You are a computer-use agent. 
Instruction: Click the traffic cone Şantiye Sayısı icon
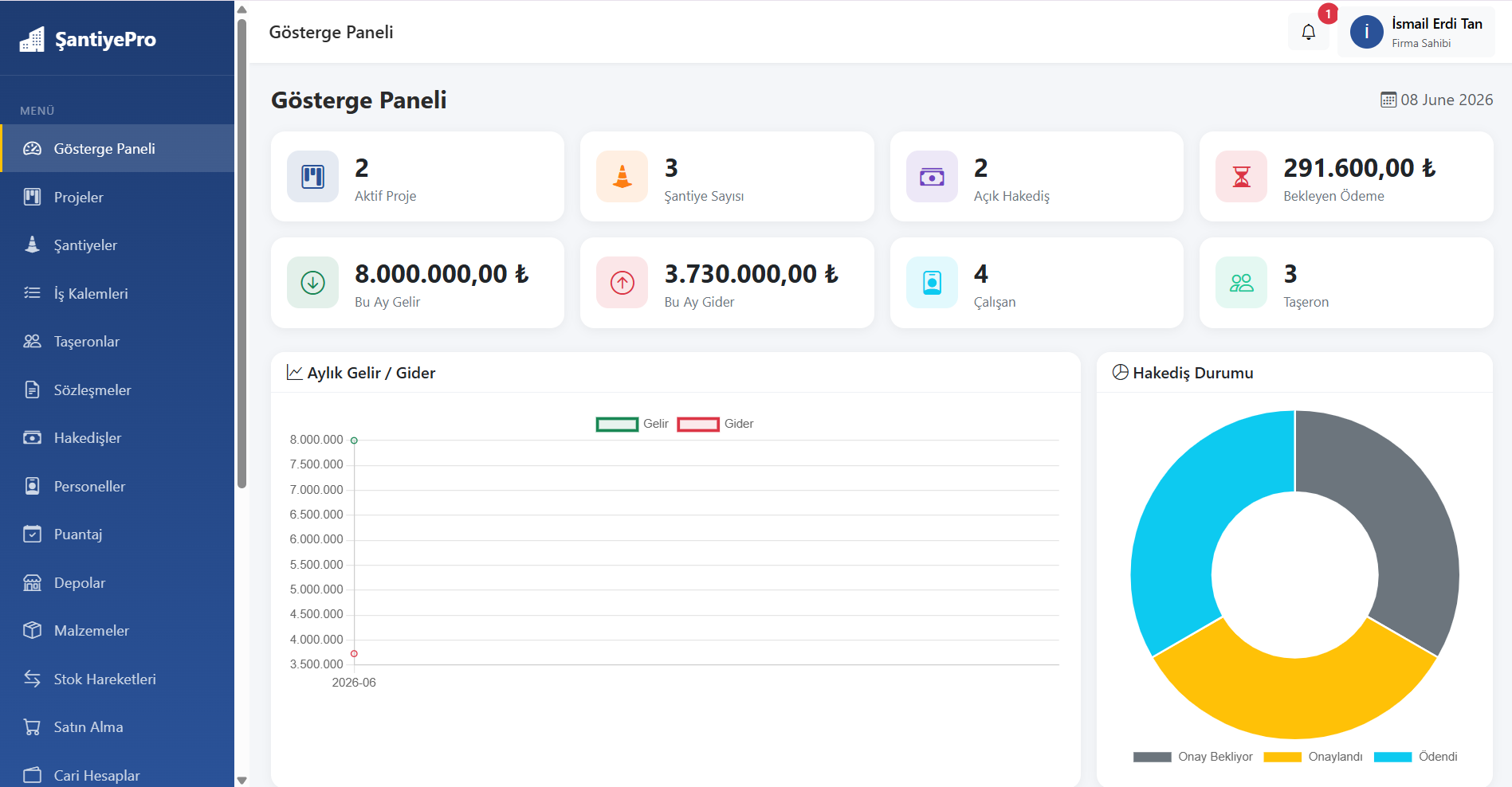tap(622, 176)
